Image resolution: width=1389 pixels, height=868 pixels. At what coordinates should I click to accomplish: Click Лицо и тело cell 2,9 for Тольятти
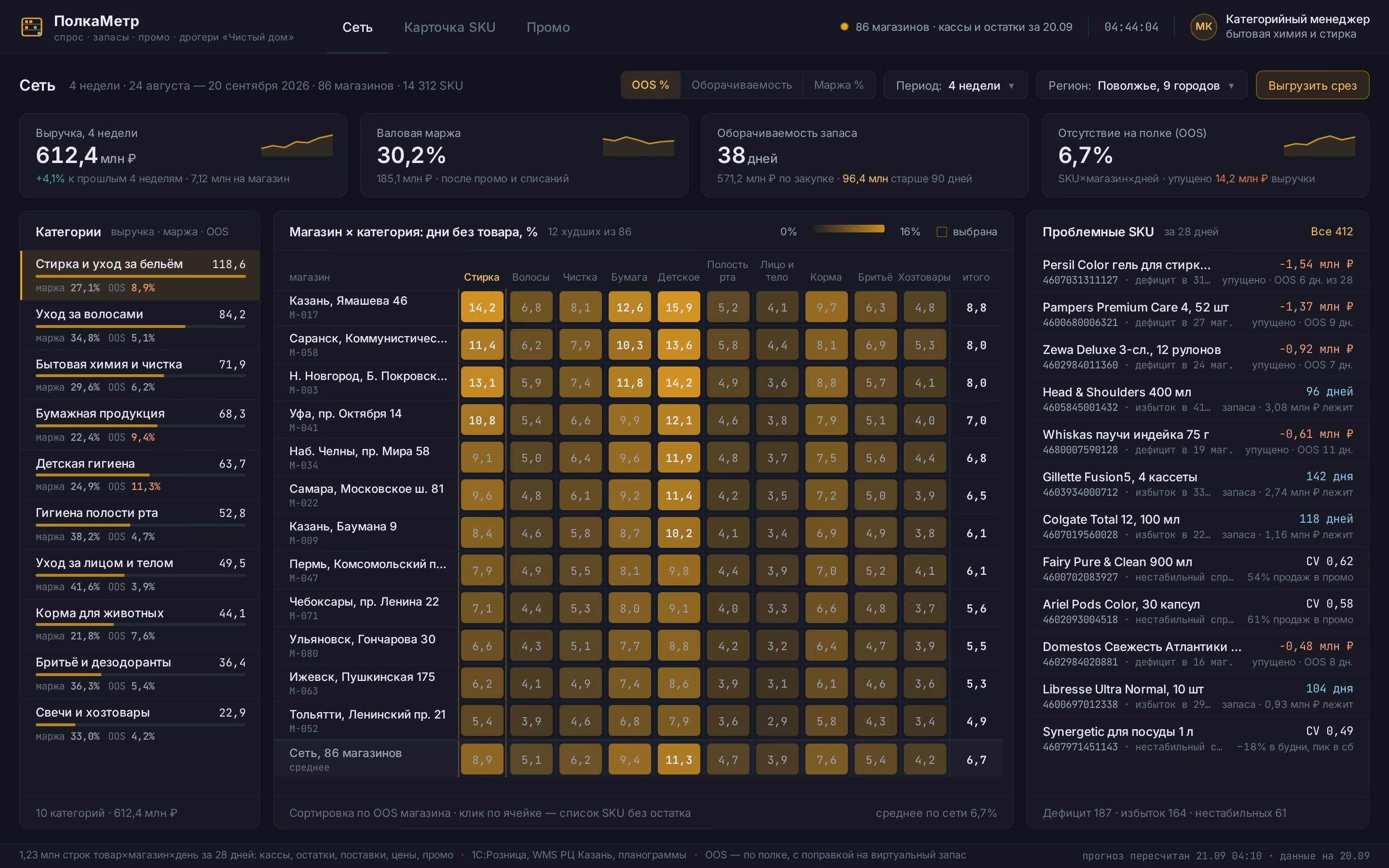777,721
